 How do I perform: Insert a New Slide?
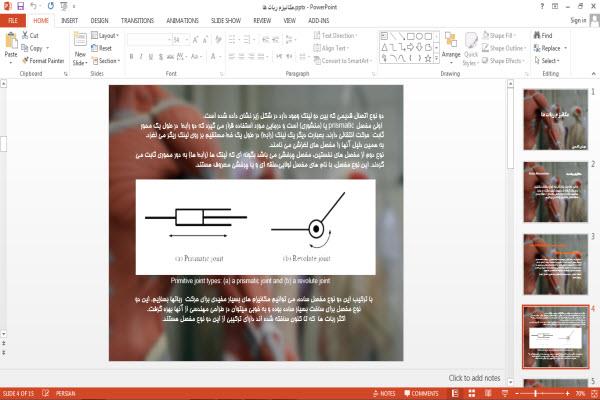pos(80,49)
